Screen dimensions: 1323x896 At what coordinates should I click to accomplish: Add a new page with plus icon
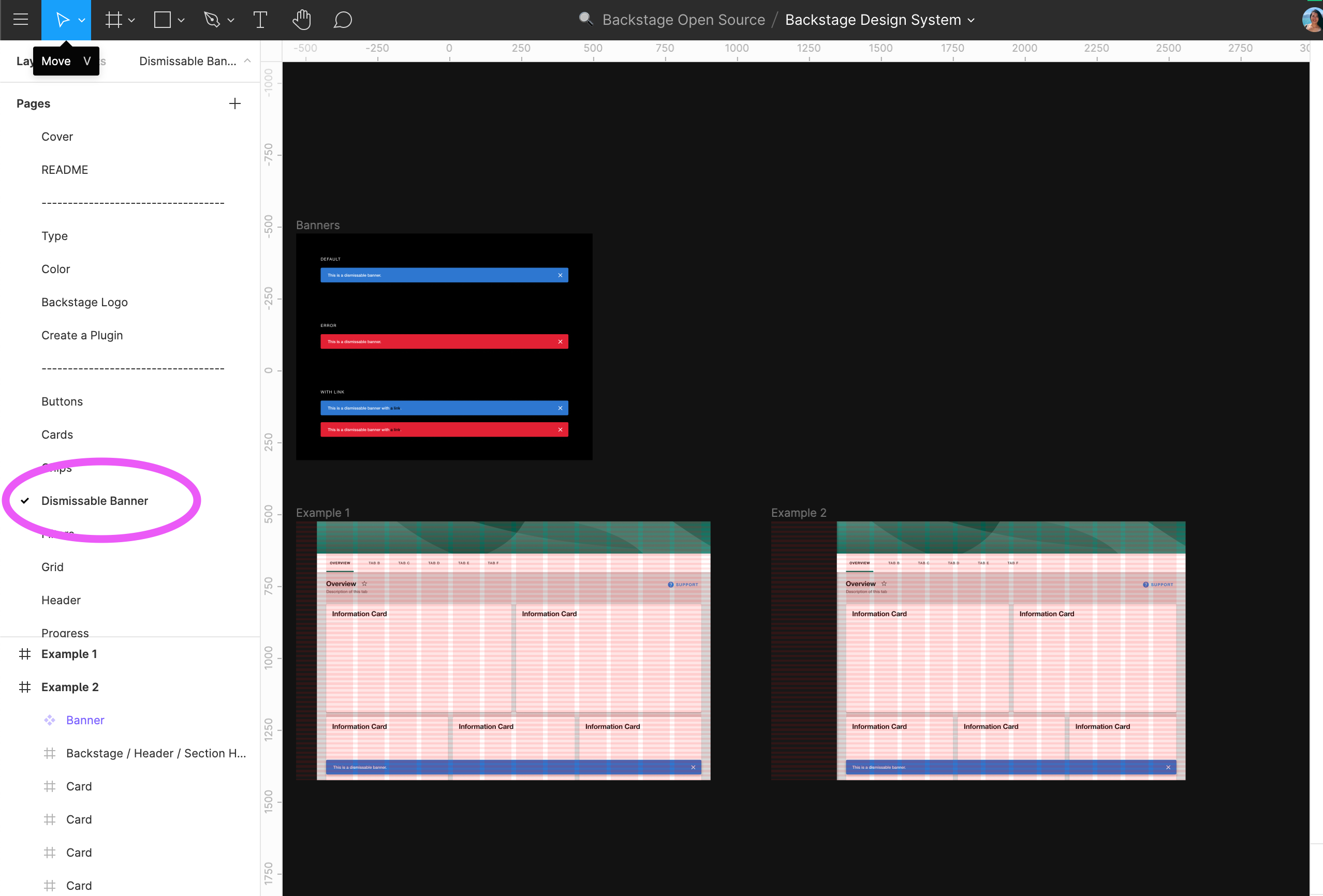click(x=235, y=103)
